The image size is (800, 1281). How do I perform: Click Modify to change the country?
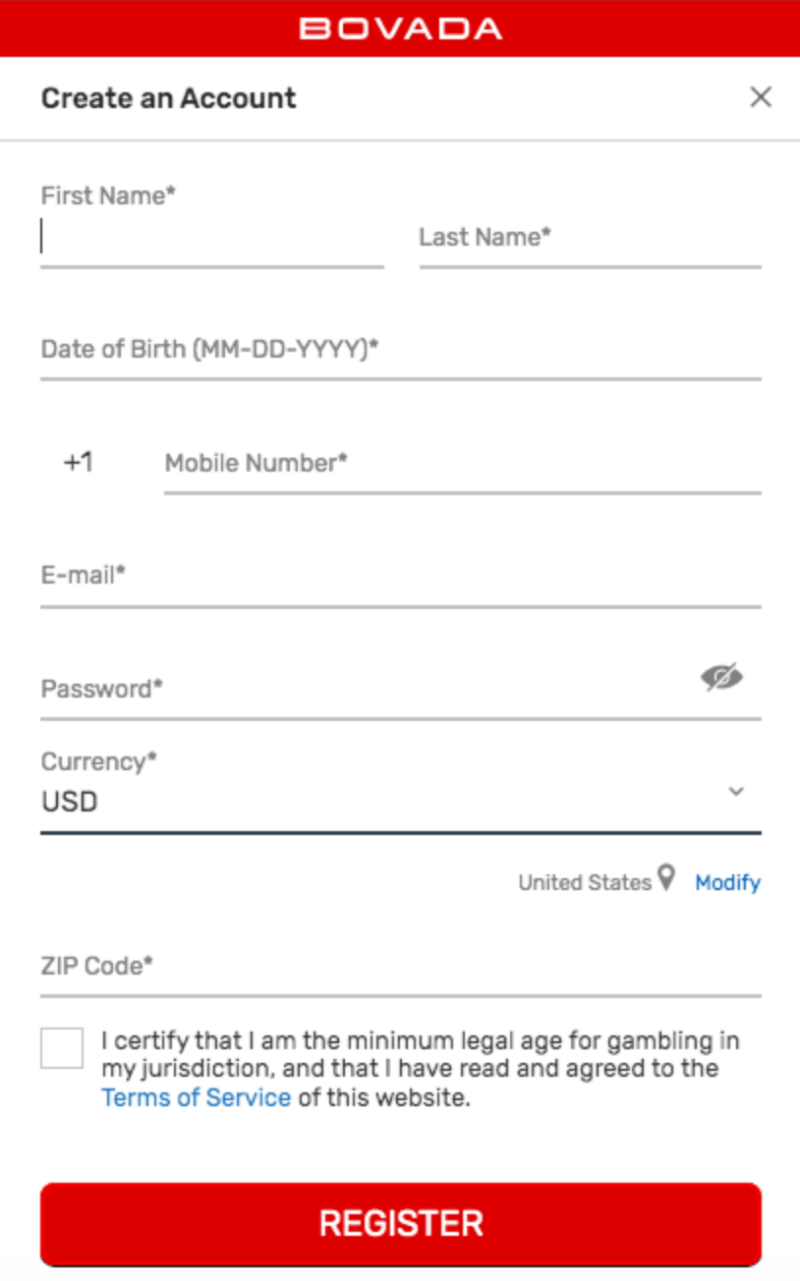point(728,882)
